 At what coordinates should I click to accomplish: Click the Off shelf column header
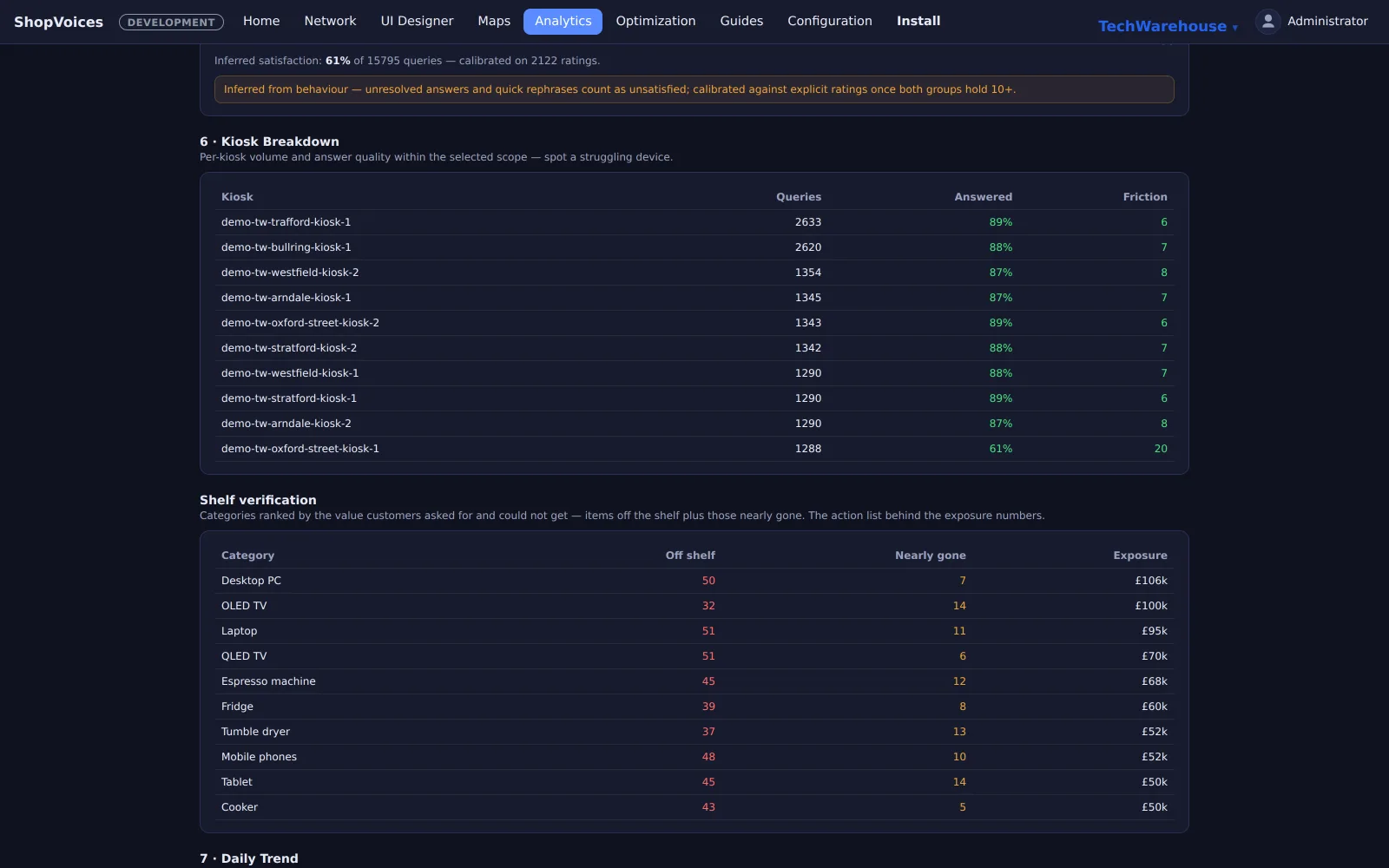690,556
